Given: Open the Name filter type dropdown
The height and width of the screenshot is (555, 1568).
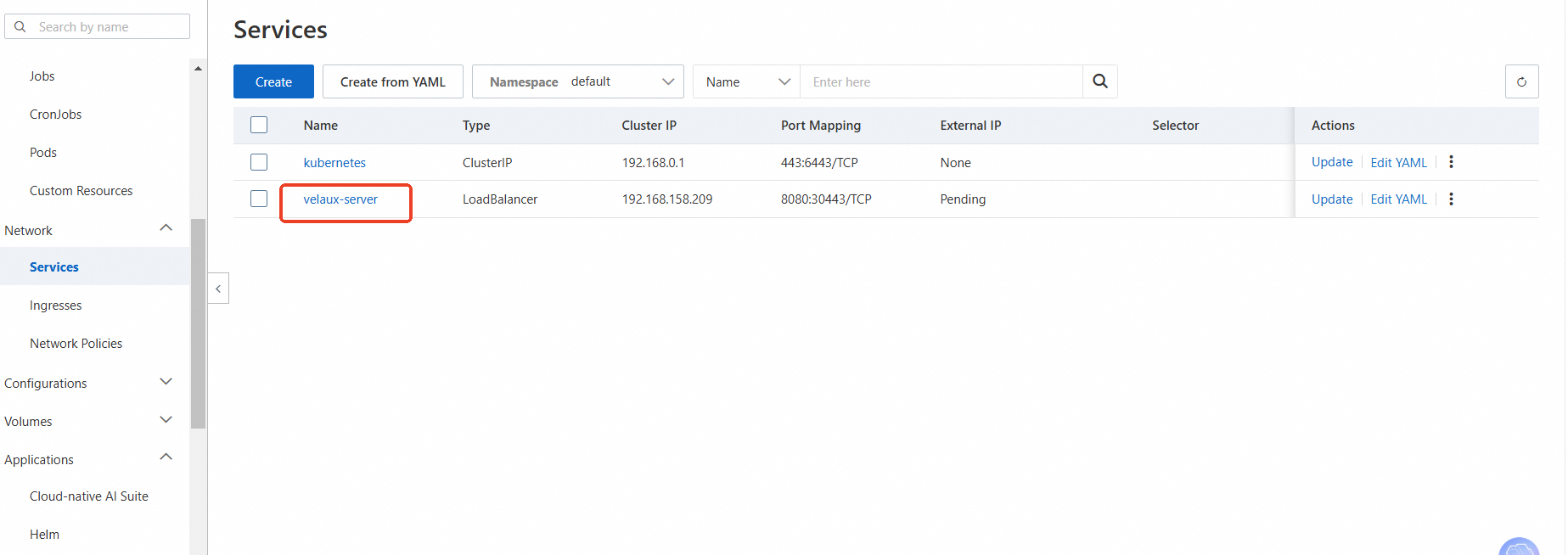Looking at the screenshot, I should coord(747,81).
